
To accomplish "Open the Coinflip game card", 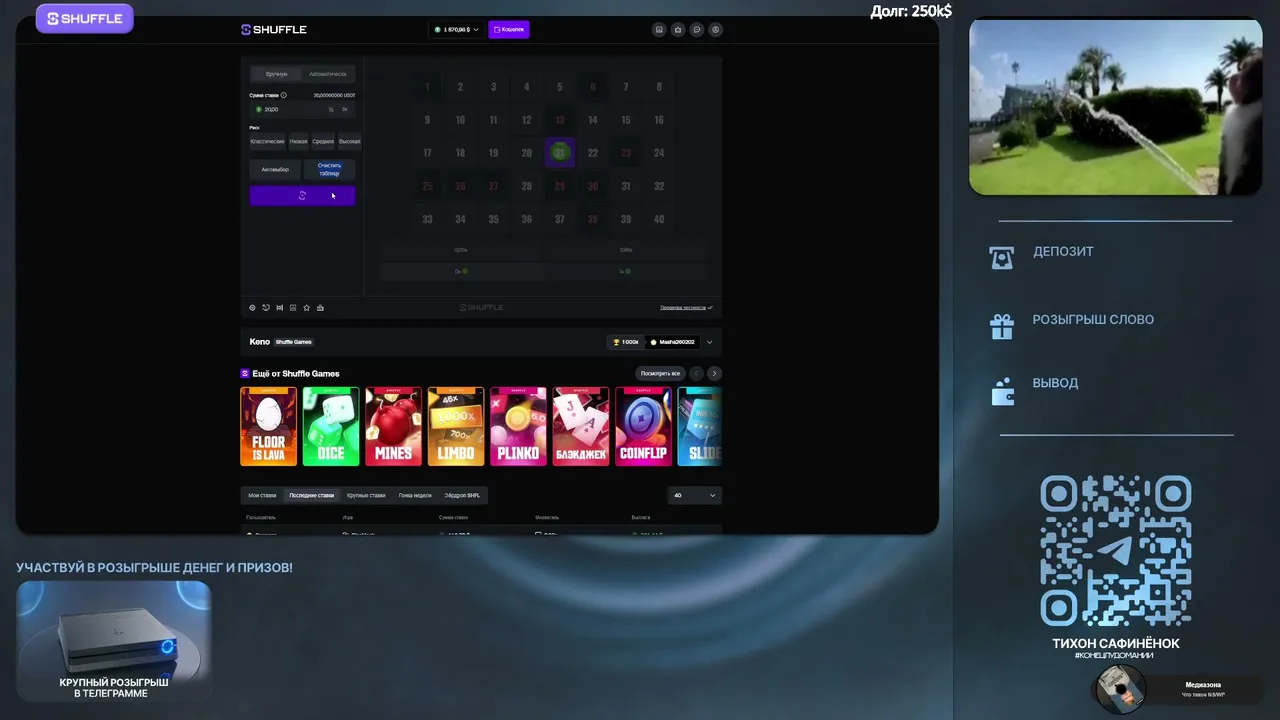I will coord(643,427).
